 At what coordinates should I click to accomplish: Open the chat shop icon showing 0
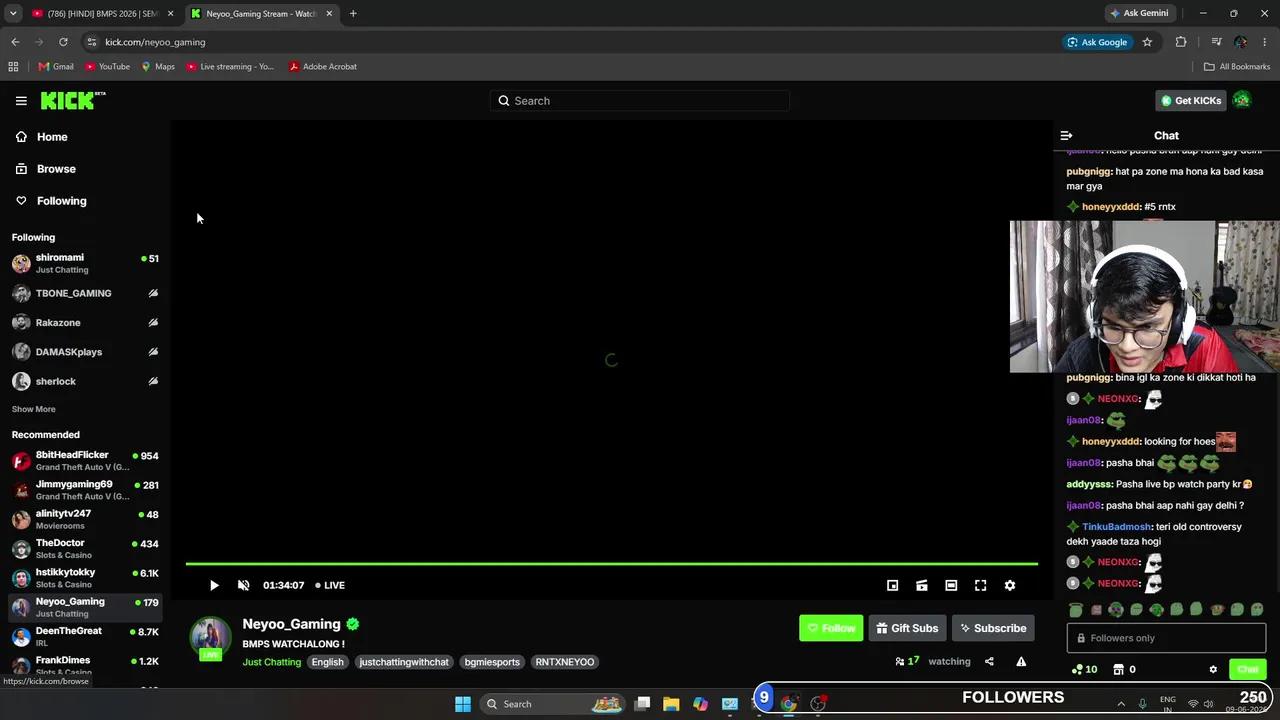point(1125,670)
